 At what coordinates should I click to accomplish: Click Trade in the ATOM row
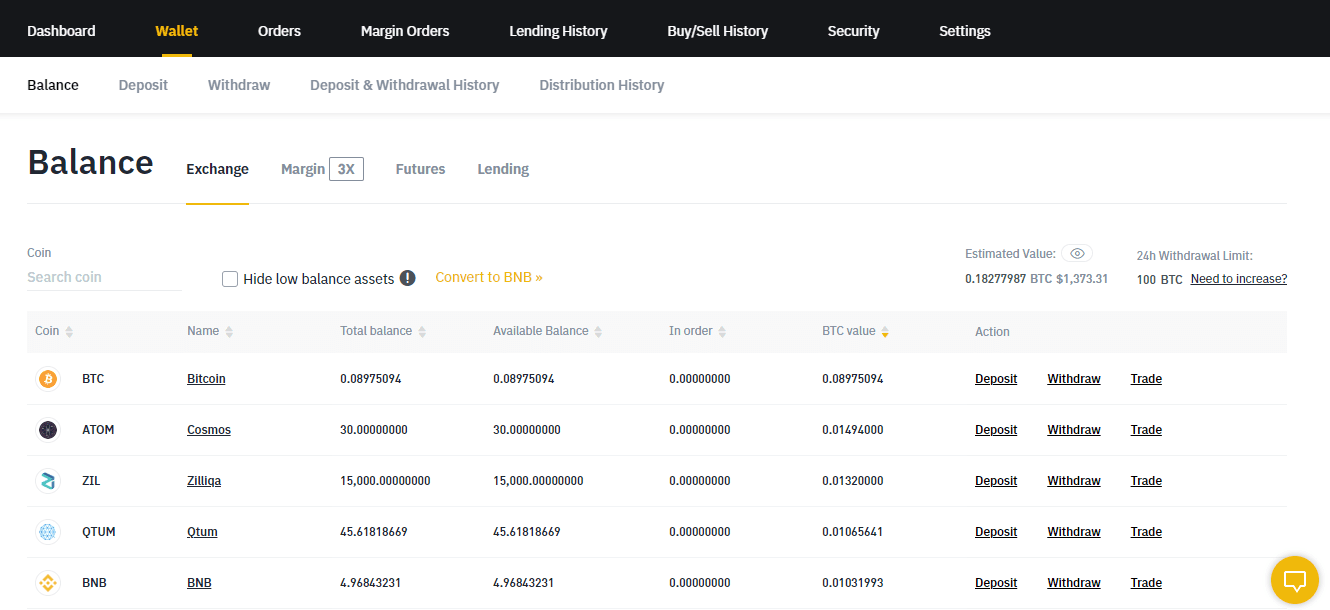[x=1146, y=430]
